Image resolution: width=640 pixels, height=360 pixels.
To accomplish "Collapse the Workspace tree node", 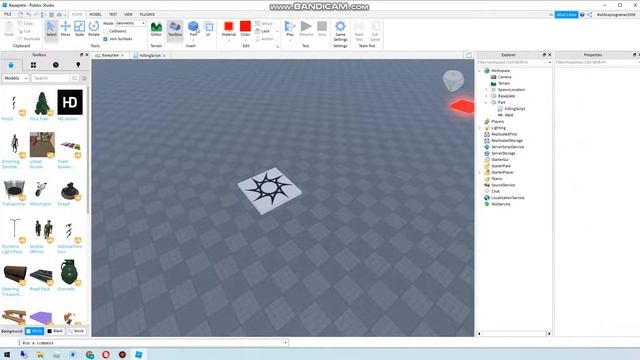I will 480,71.
